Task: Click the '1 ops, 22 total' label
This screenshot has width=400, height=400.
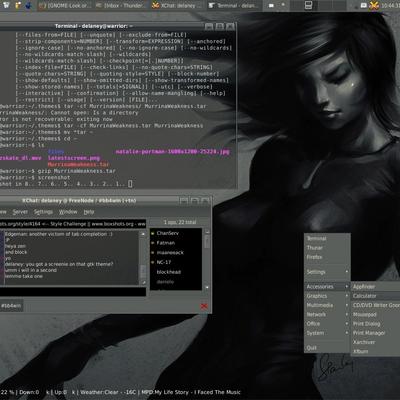Action: (180, 222)
